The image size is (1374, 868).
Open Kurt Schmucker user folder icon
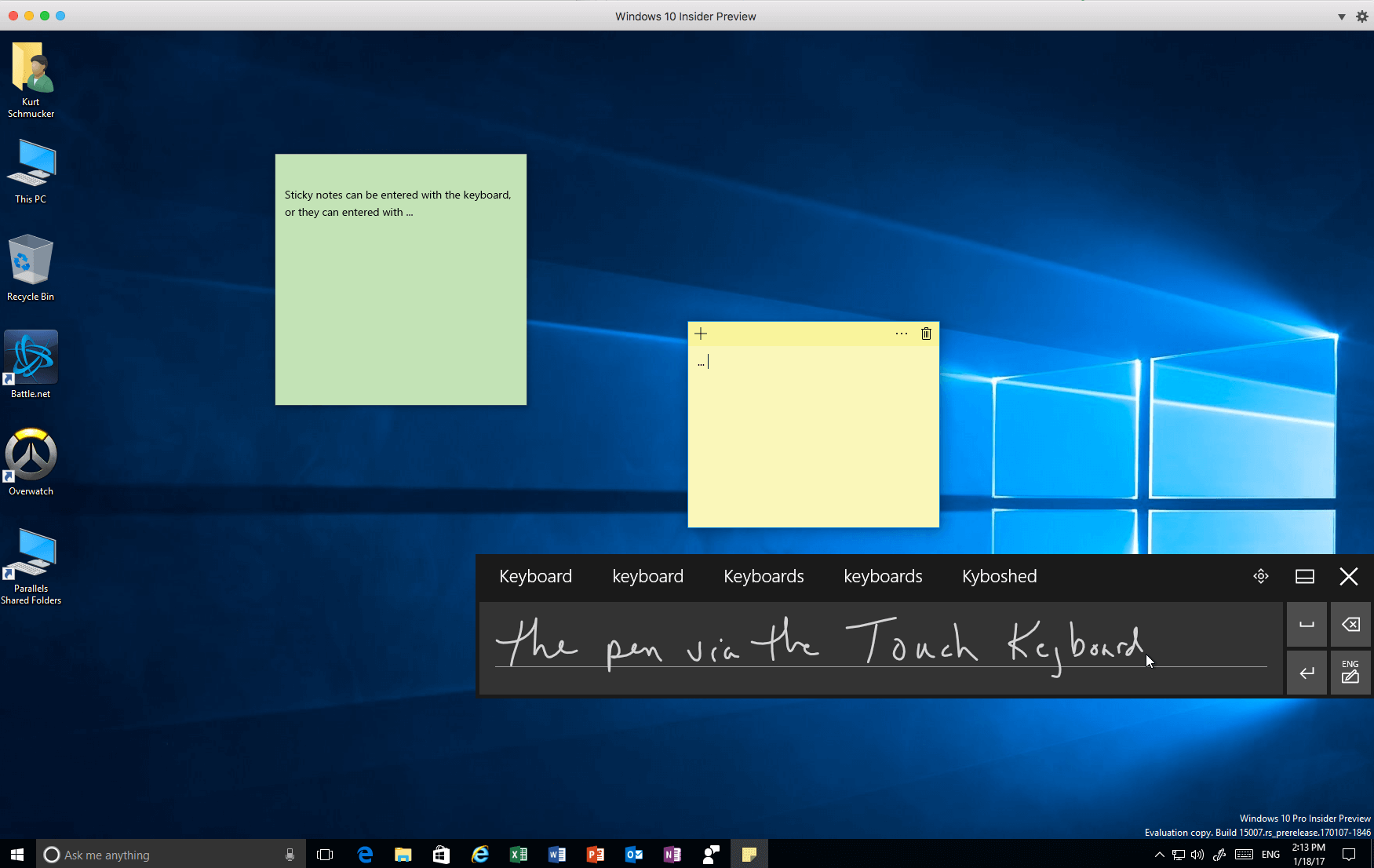click(x=31, y=80)
